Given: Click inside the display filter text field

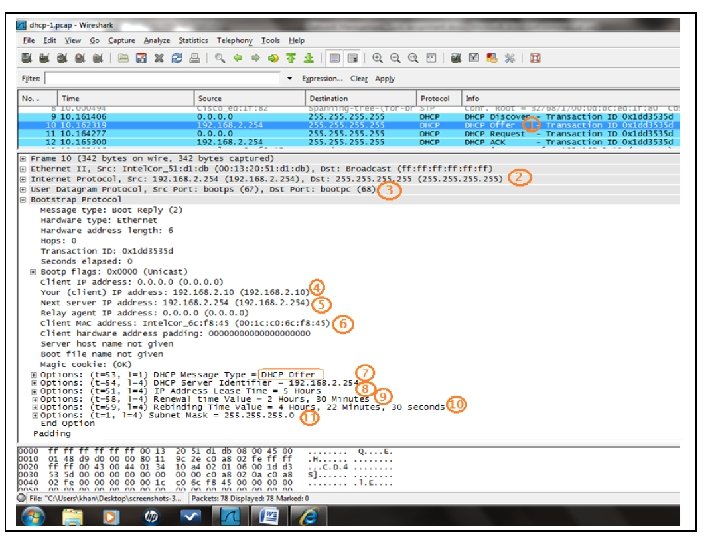Looking at the screenshot, I should [162, 79].
